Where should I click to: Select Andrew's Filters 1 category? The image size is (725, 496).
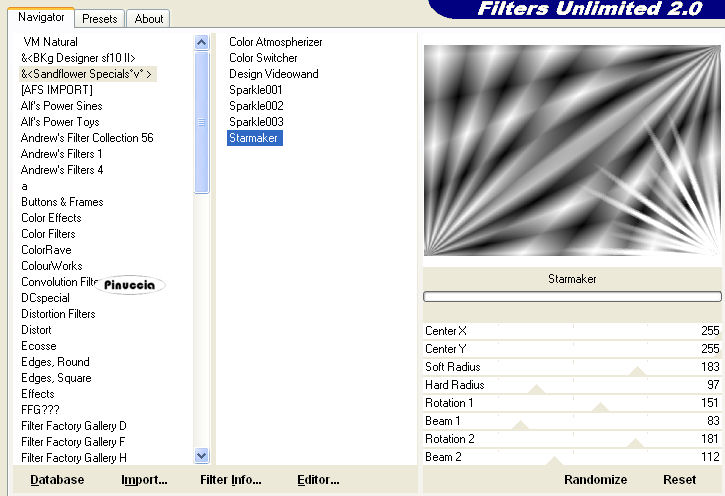(61, 154)
